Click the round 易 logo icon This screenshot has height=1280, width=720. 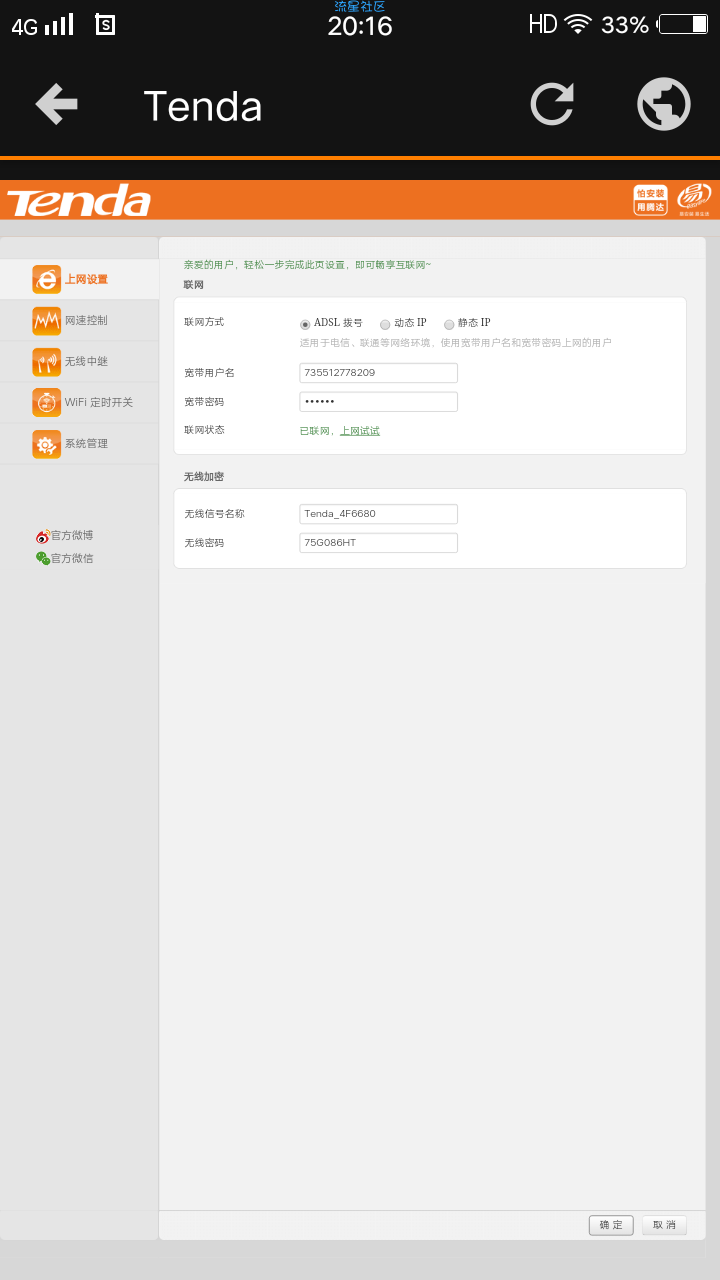pos(694,199)
